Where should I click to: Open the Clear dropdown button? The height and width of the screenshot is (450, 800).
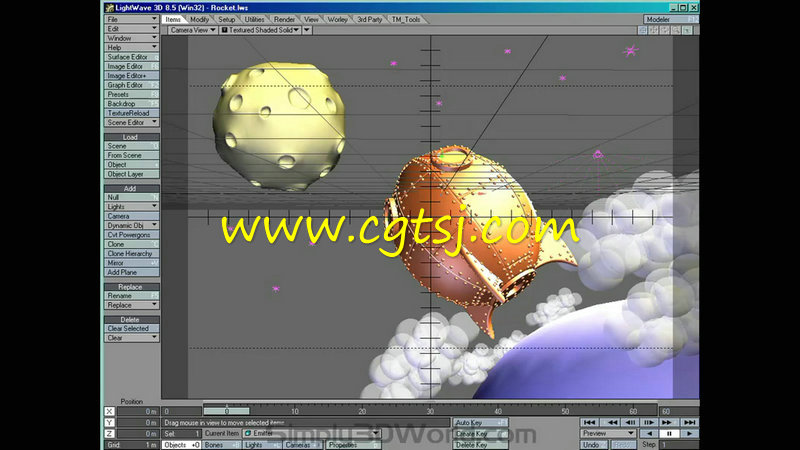[x=132, y=338]
